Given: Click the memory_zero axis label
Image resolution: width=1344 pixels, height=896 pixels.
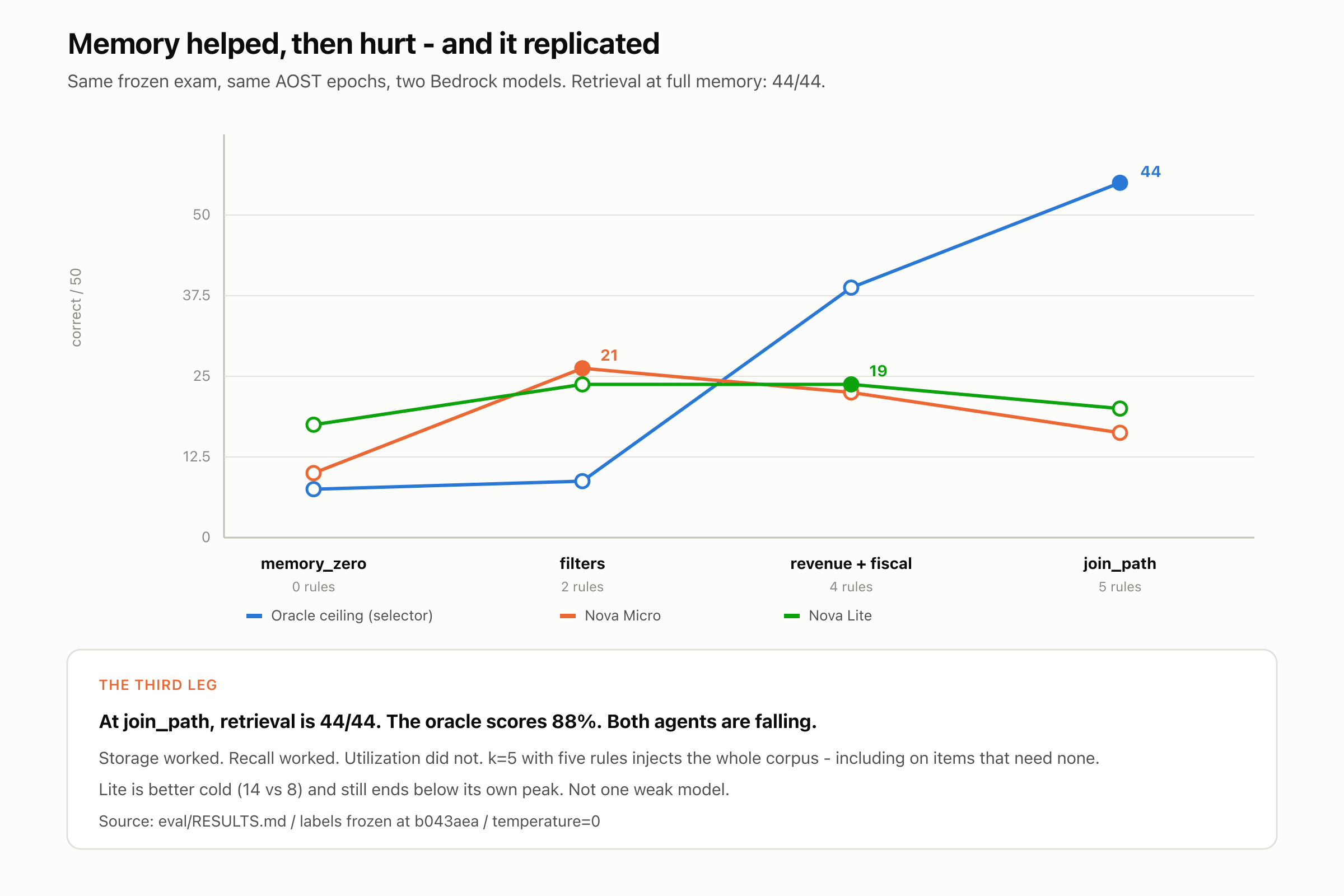Looking at the screenshot, I should click(313, 563).
